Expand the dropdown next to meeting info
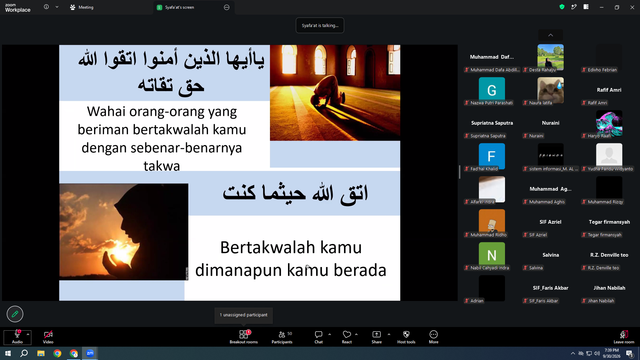The width and height of the screenshot is (640, 360). (x=57, y=7)
